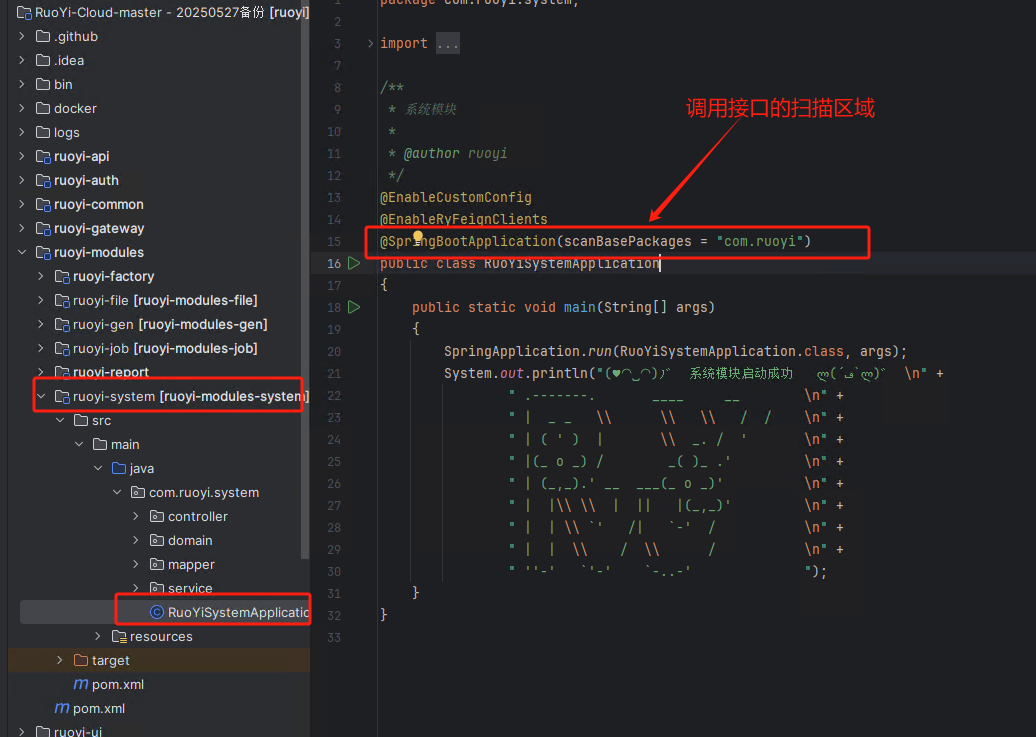The height and width of the screenshot is (737, 1036).
Task: Select the ruoyi-api module row
Action: [159, 156]
